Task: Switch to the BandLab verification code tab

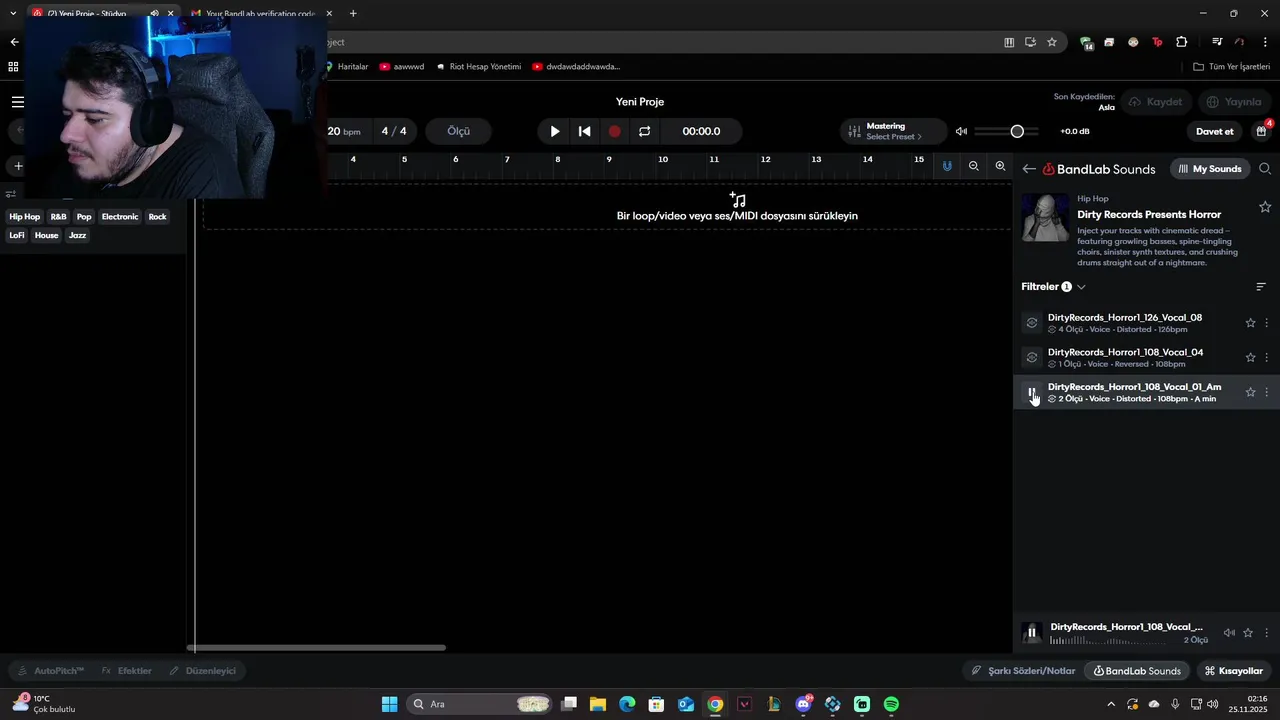Action: [262, 14]
